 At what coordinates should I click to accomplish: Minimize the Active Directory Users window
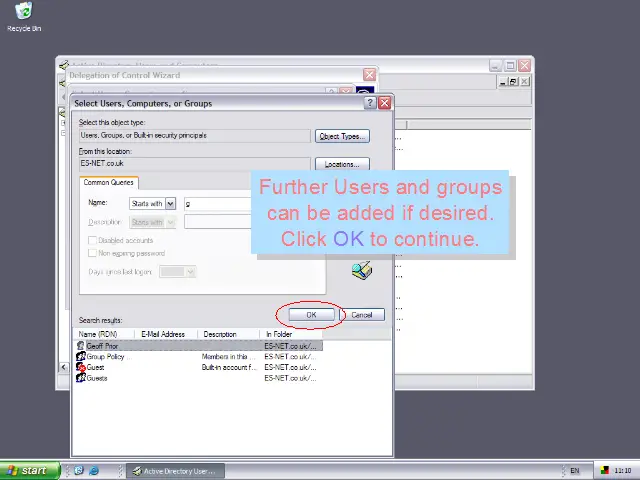[x=496, y=66]
